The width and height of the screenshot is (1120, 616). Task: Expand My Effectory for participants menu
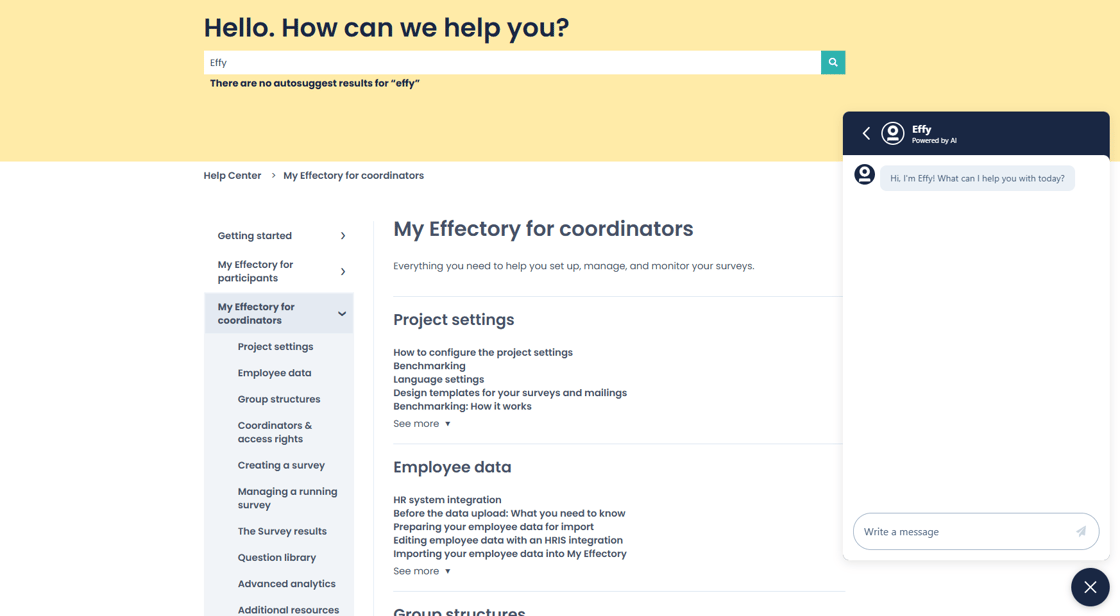tap(342, 271)
